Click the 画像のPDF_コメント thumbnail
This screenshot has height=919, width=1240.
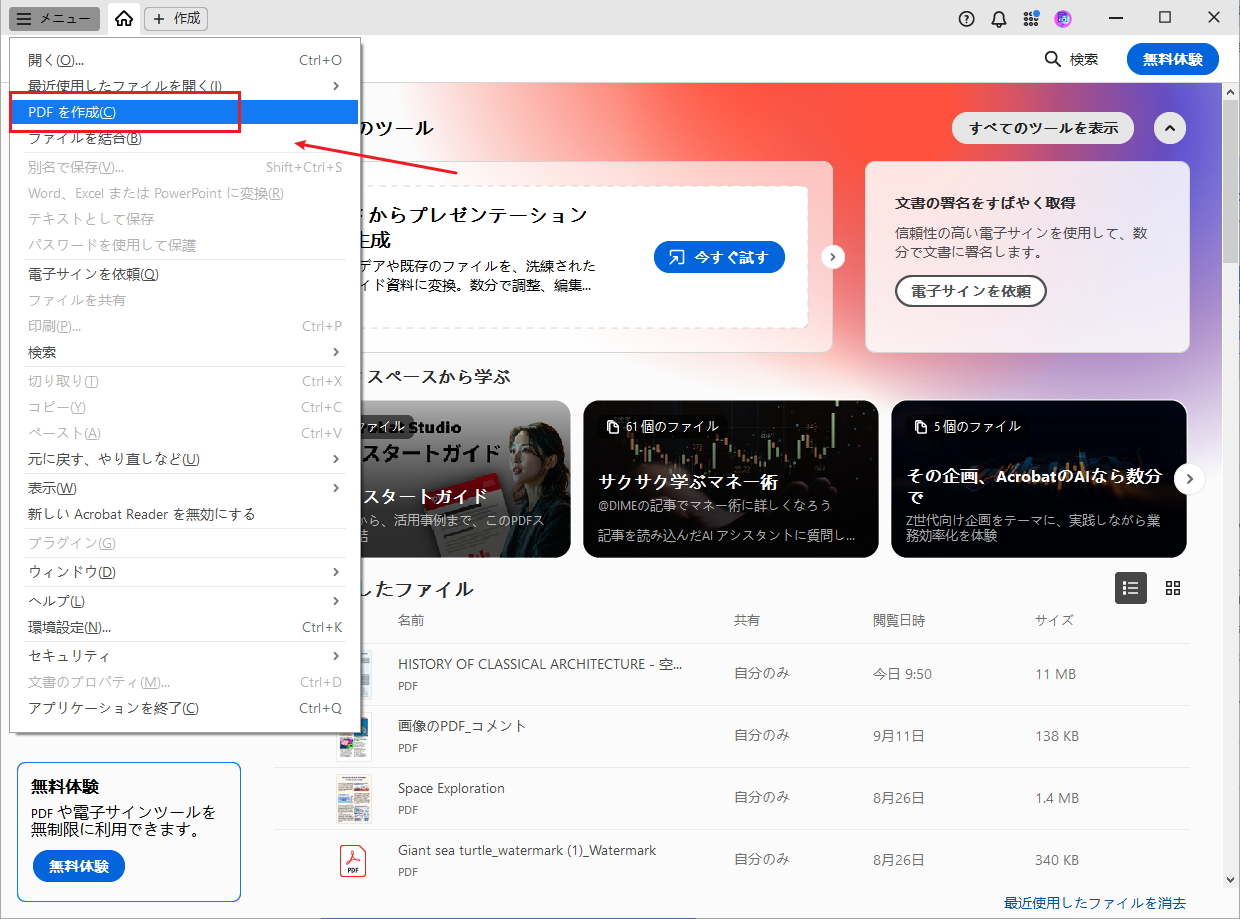[x=354, y=737]
